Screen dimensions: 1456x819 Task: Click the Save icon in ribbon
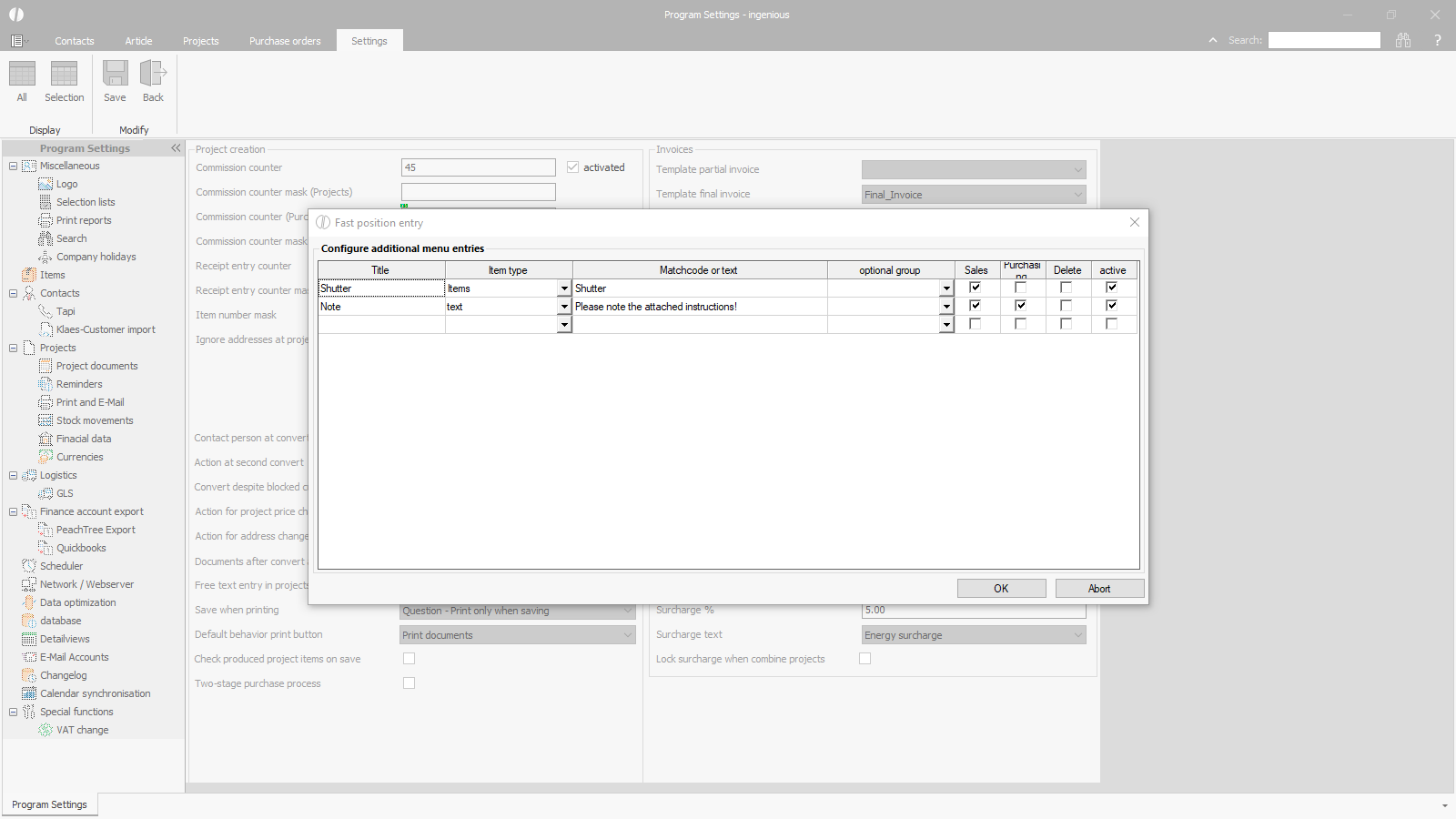(115, 74)
